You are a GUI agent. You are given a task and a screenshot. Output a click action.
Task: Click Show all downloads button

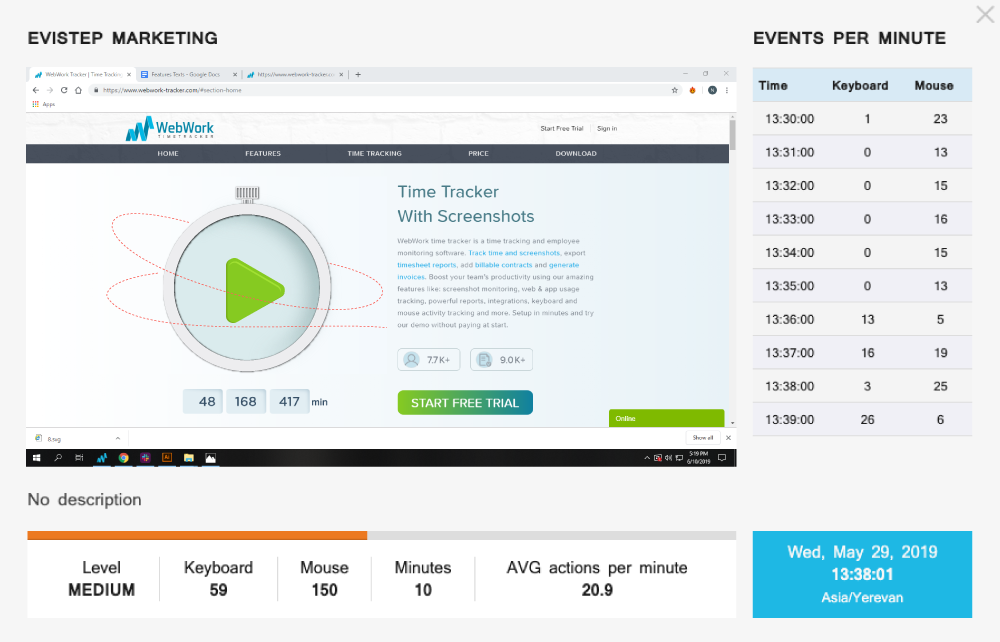[703, 438]
